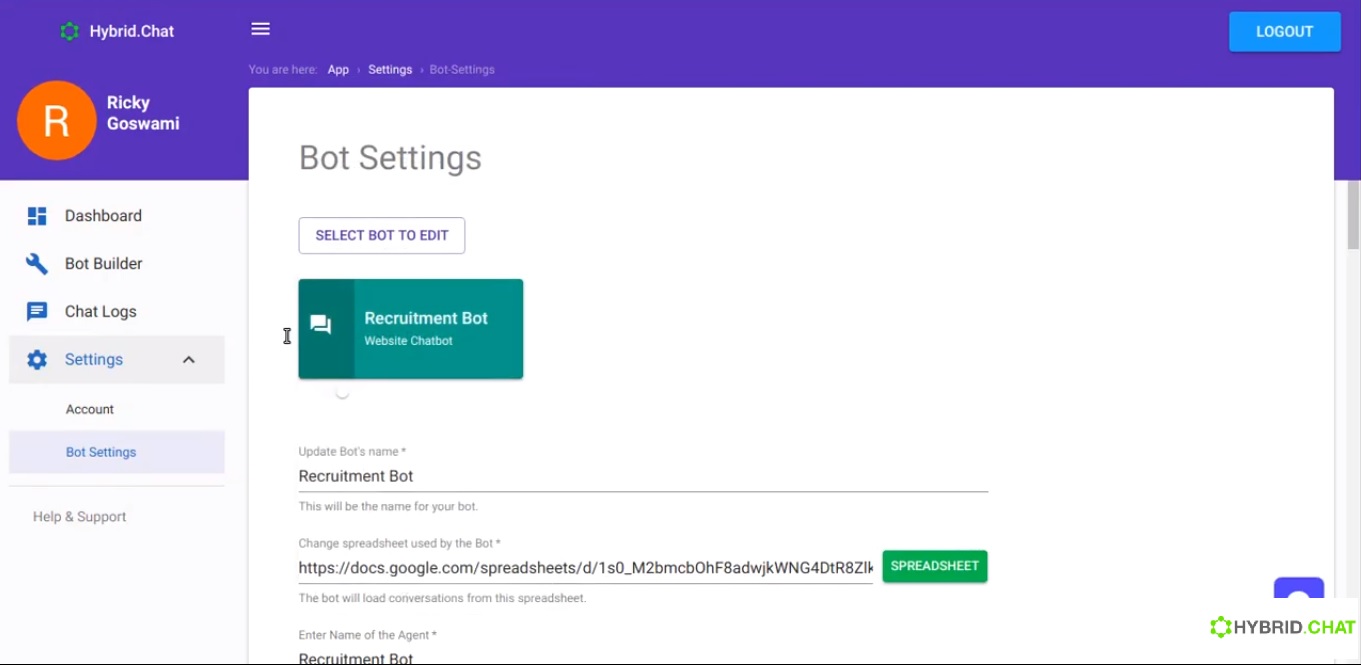The width and height of the screenshot is (1361, 665).
Task: Click Ricky Goswami's profile avatar
Action: [56, 120]
